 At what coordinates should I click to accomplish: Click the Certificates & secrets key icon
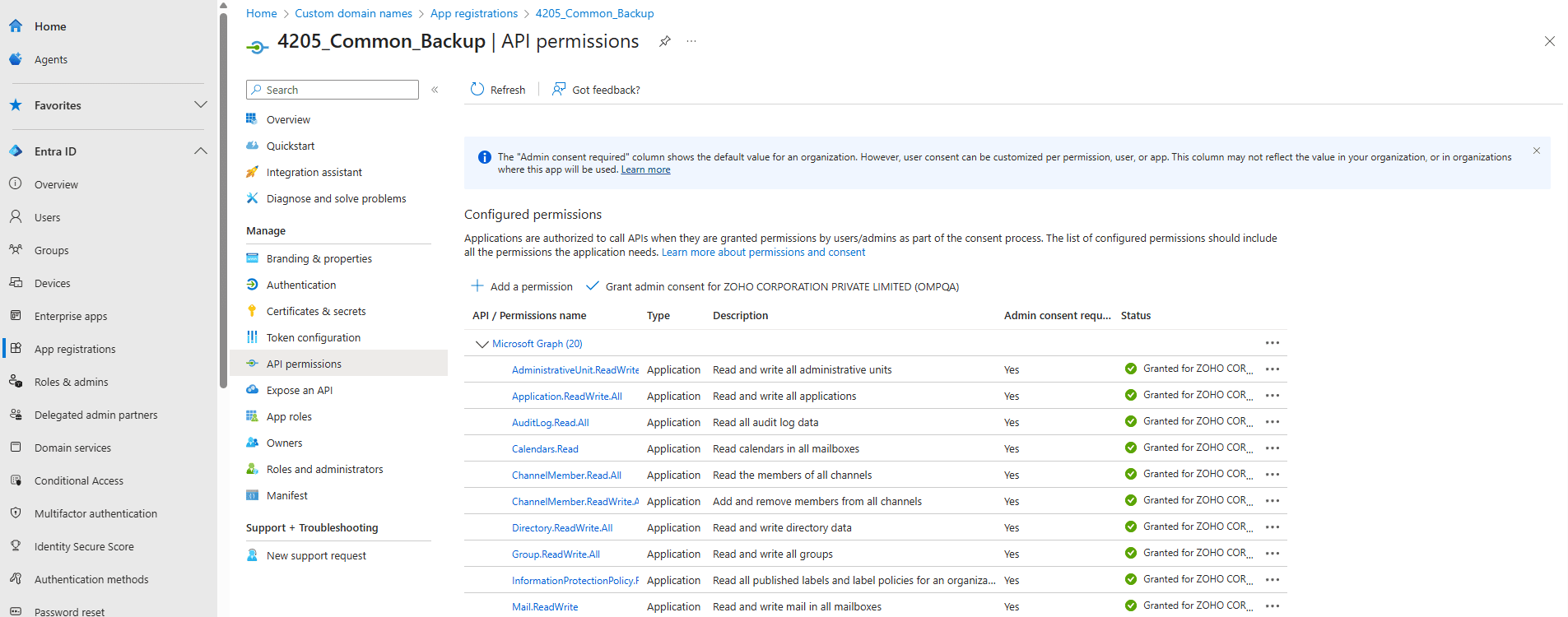coord(253,311)
